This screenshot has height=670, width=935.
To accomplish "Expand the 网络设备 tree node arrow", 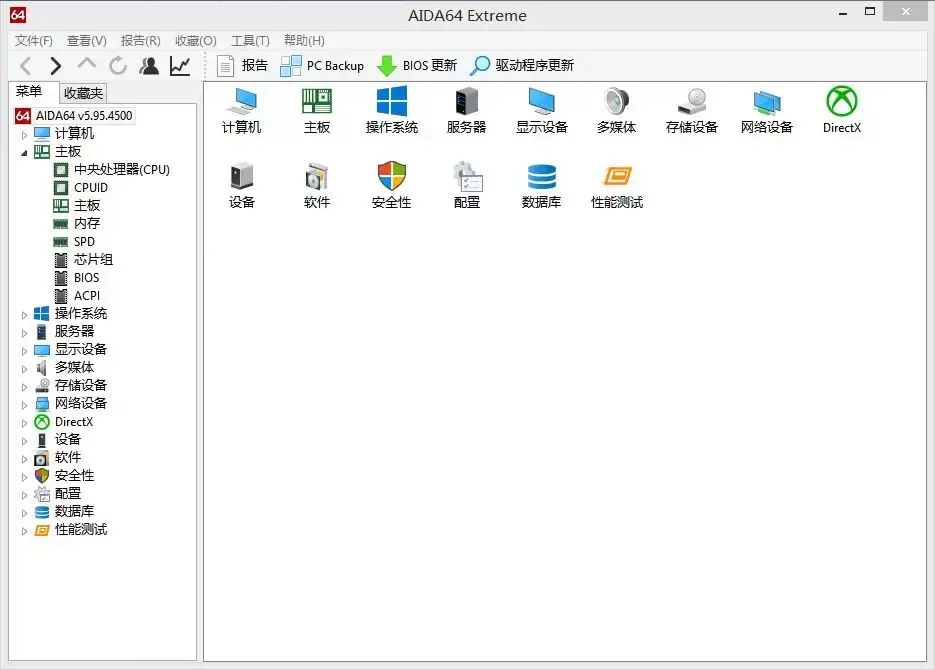I will click(x=24, y=405).
